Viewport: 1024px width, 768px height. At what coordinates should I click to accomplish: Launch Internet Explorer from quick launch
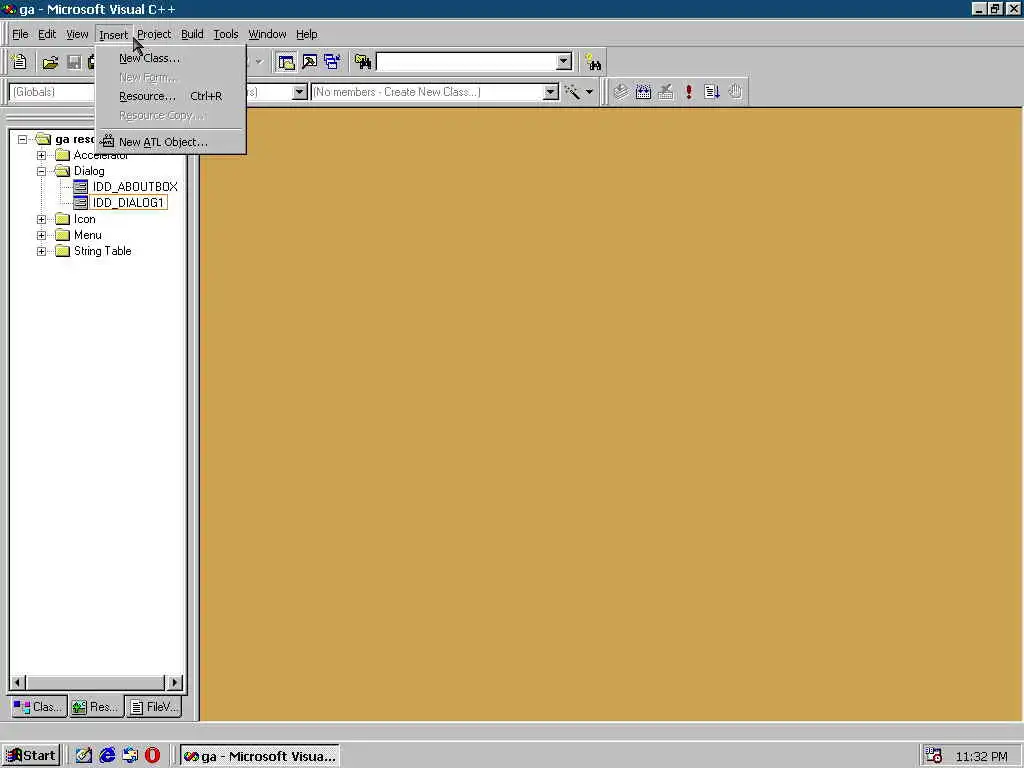[x=107, y=756]
